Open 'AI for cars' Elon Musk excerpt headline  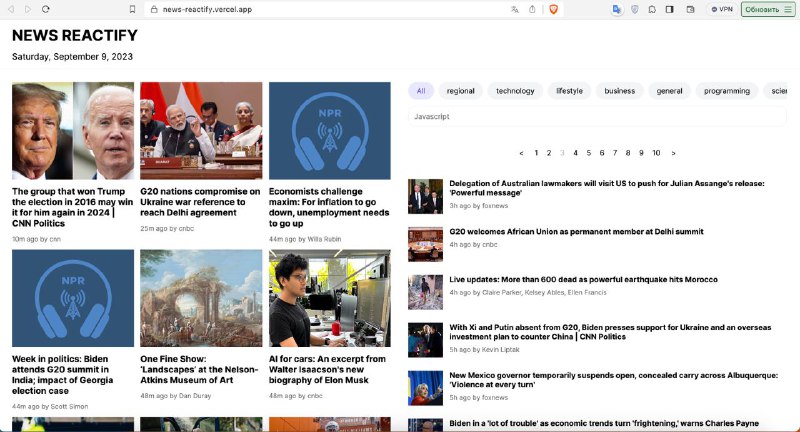(x=327, y=369)
